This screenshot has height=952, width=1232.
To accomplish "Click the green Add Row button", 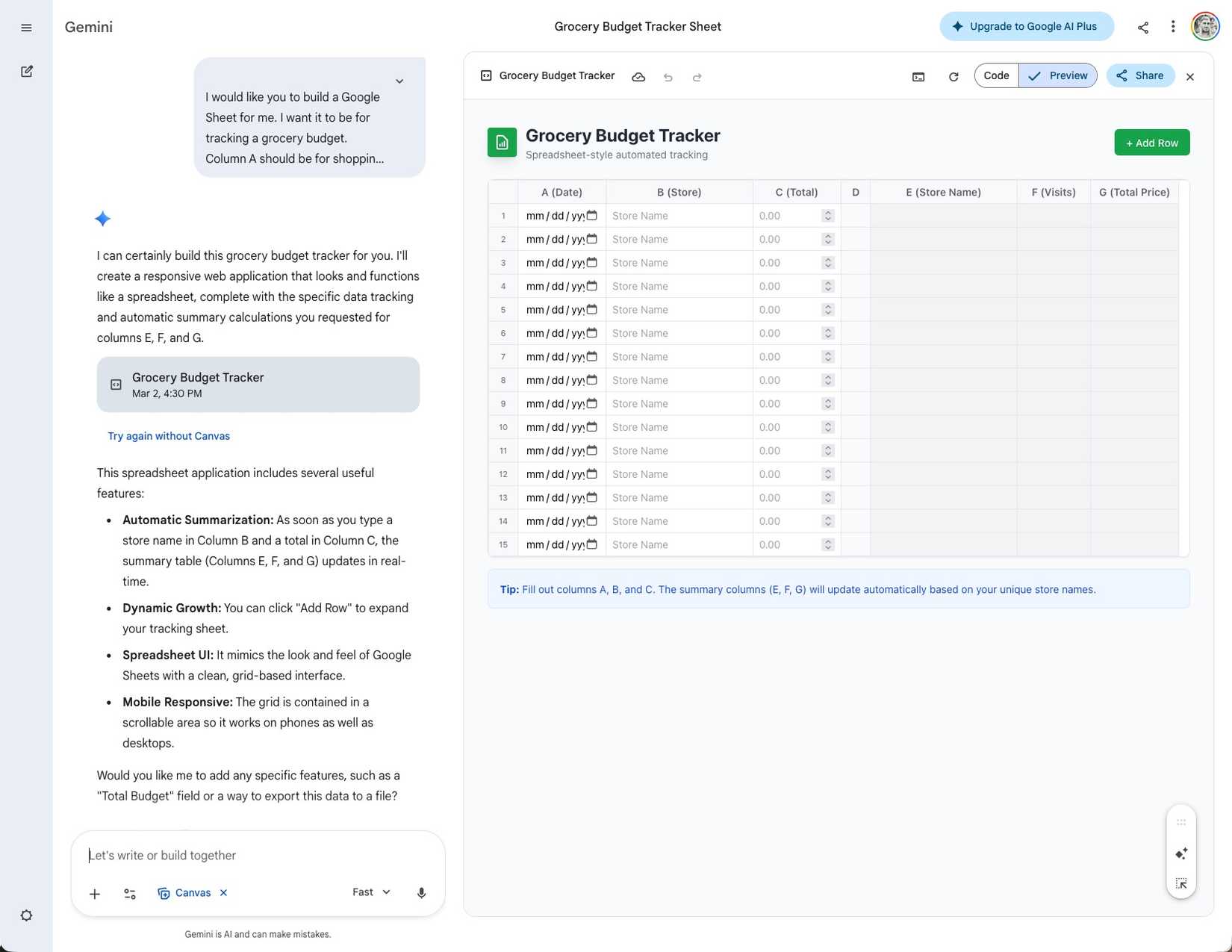I will pyautogui.click(x=1152, y=143).
